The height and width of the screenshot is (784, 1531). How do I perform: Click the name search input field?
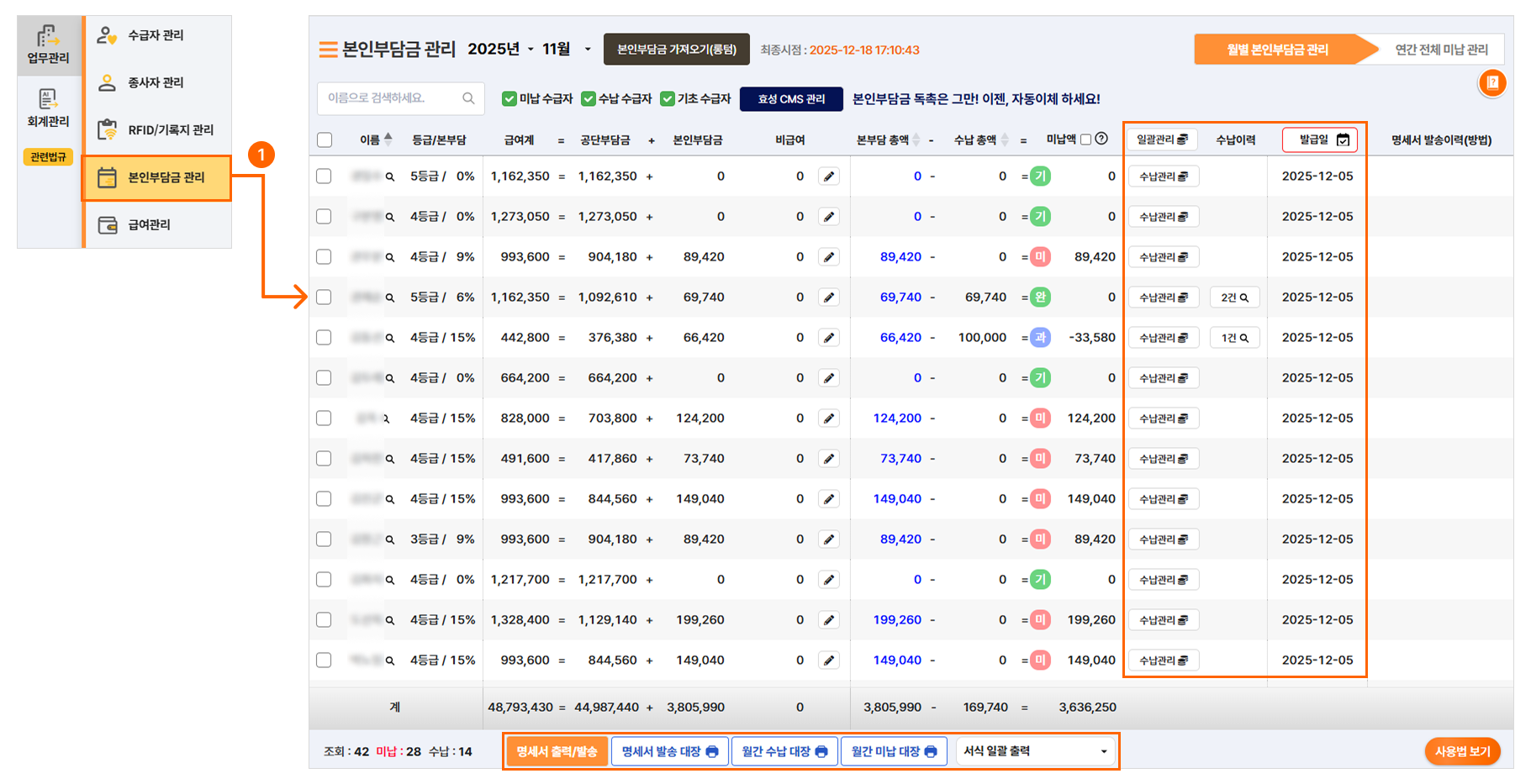(x=391, y=98)
